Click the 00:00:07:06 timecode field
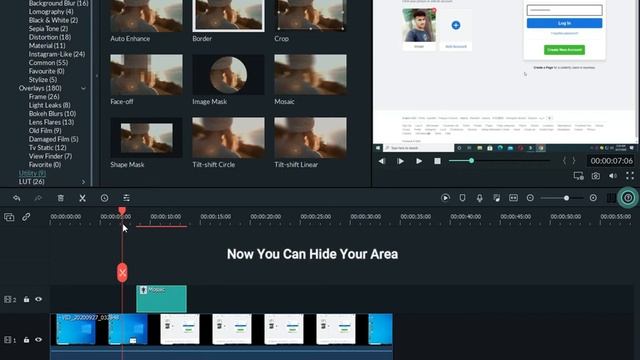This screenshot has width=640, height=360. click(611, 161)
